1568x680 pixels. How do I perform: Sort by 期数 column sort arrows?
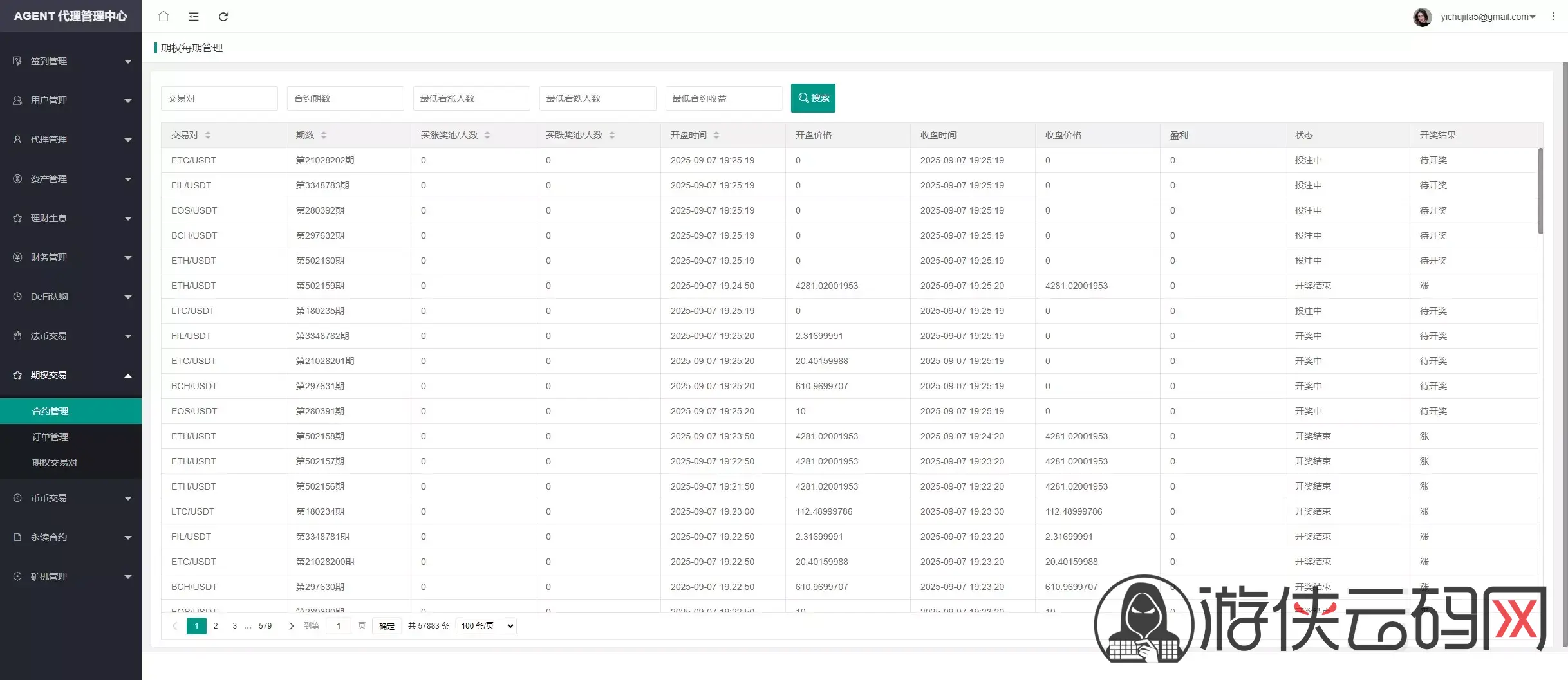tap(324, 135)
